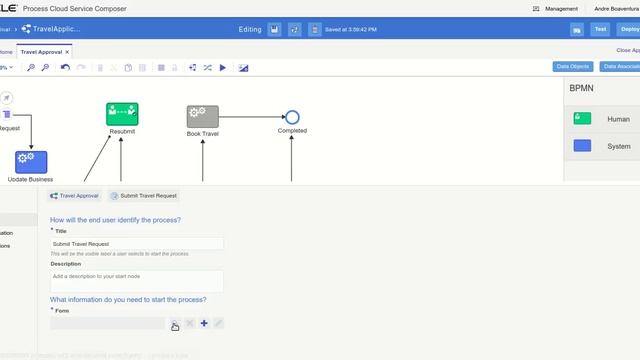640x360 pixels.
Task: Click the paste clipboard icon
Action: 128,68
